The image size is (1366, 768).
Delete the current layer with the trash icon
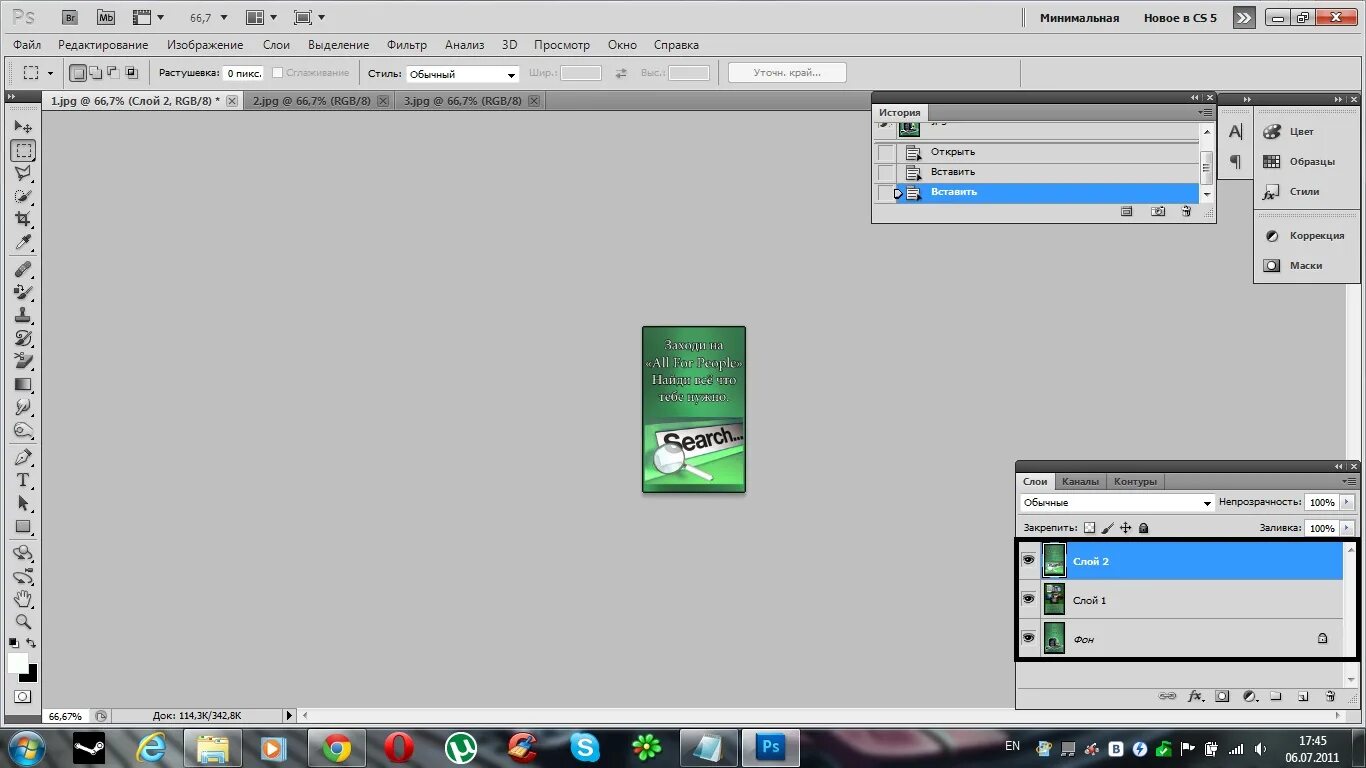[x=1330, y=696]
